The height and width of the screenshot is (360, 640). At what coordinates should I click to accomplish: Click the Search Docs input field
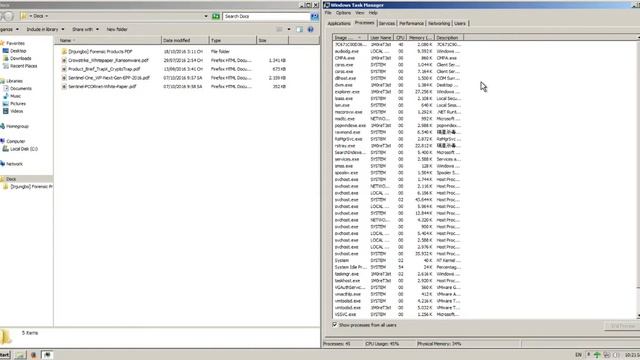[x=266, y=16]
